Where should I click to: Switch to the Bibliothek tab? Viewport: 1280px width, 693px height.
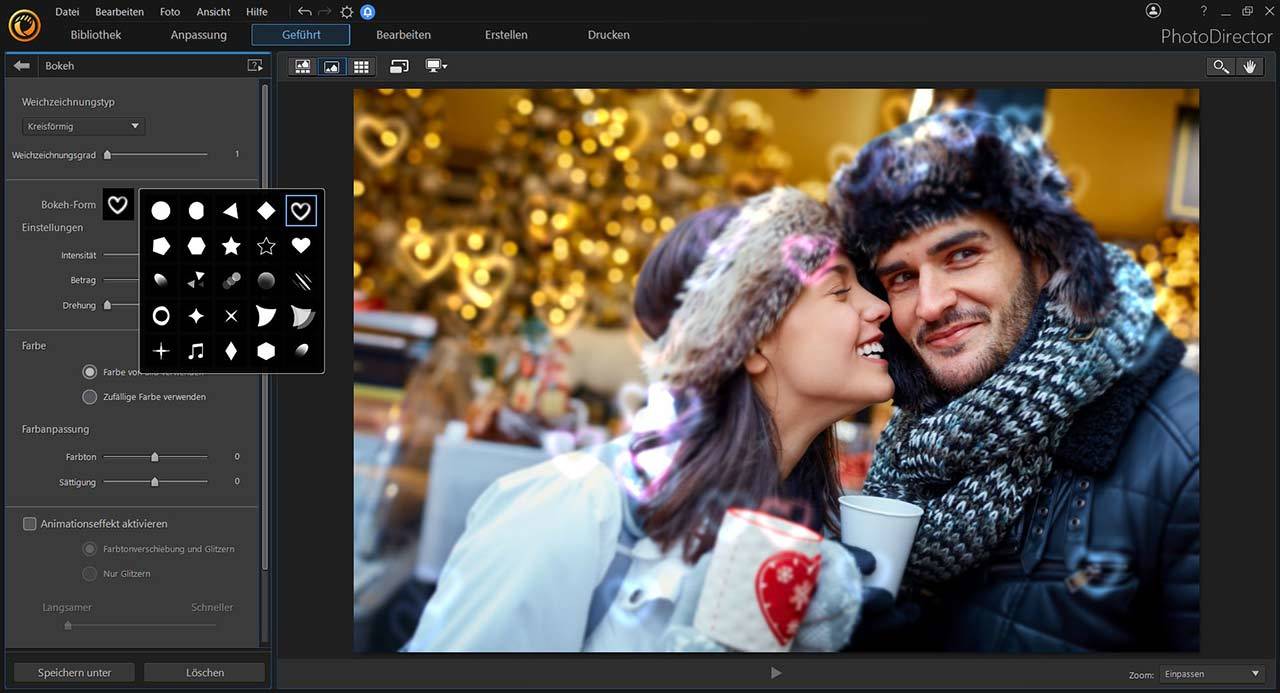click(x=96, y=35)
